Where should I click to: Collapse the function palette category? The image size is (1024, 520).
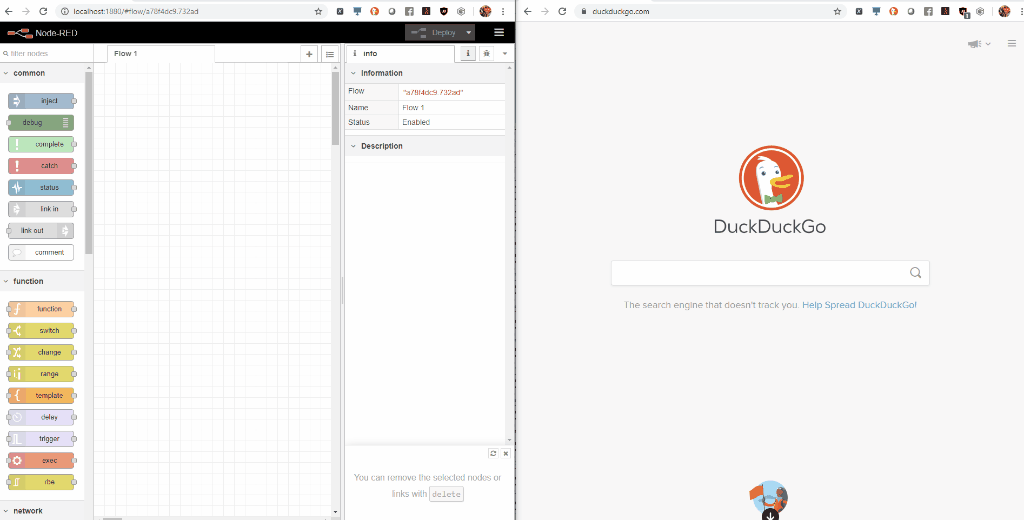pos(28,281)
